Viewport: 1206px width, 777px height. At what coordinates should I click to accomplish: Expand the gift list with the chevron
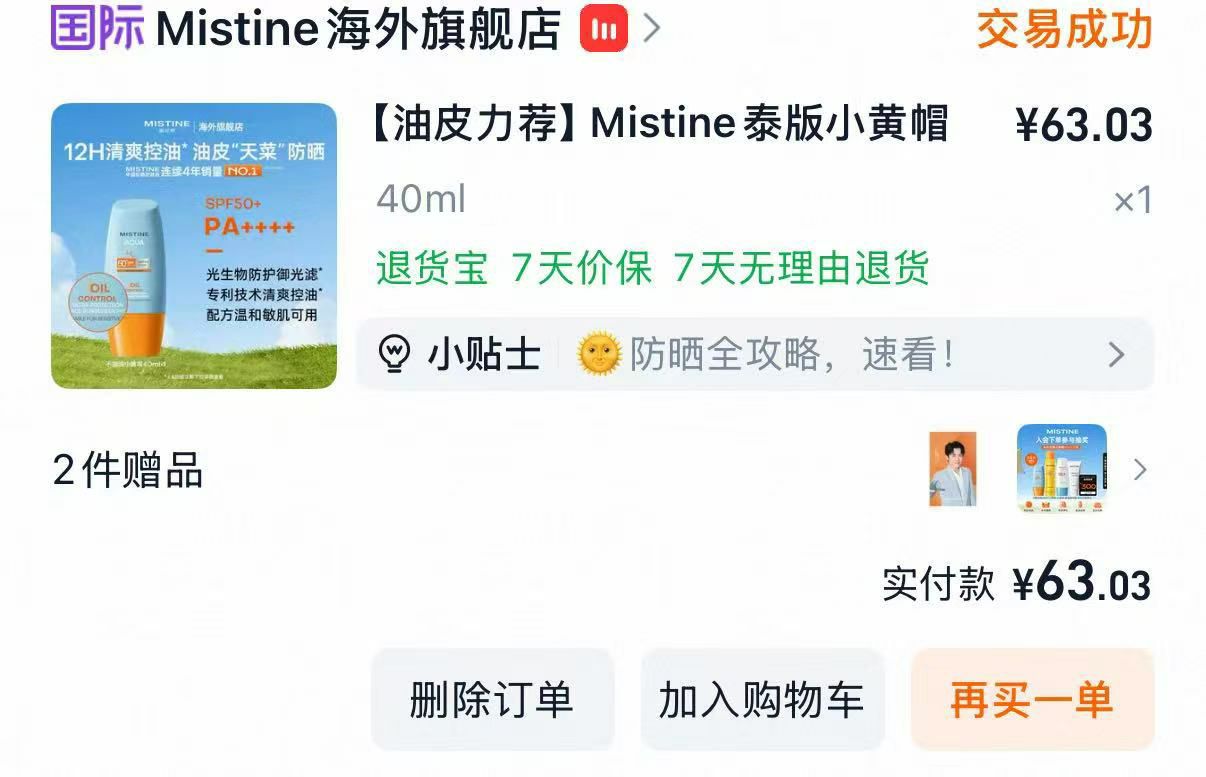pos(1140,469)
